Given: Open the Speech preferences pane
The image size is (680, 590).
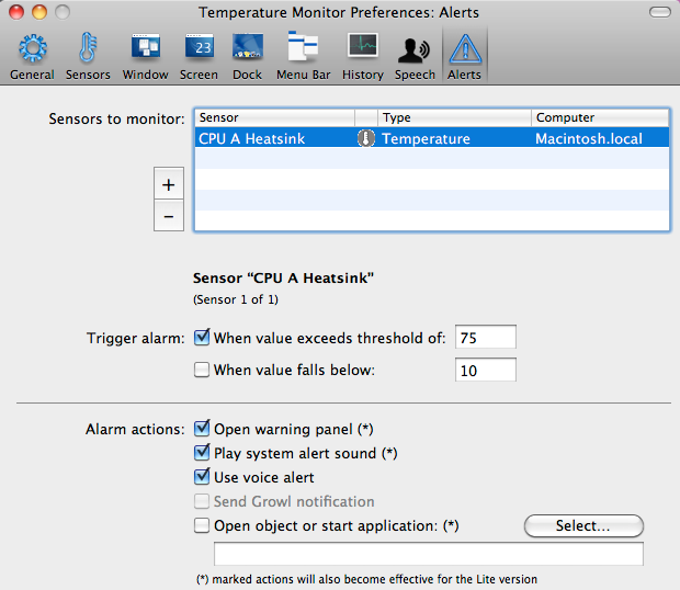Looking at the screenshot, I should click(x=414, y=56).
